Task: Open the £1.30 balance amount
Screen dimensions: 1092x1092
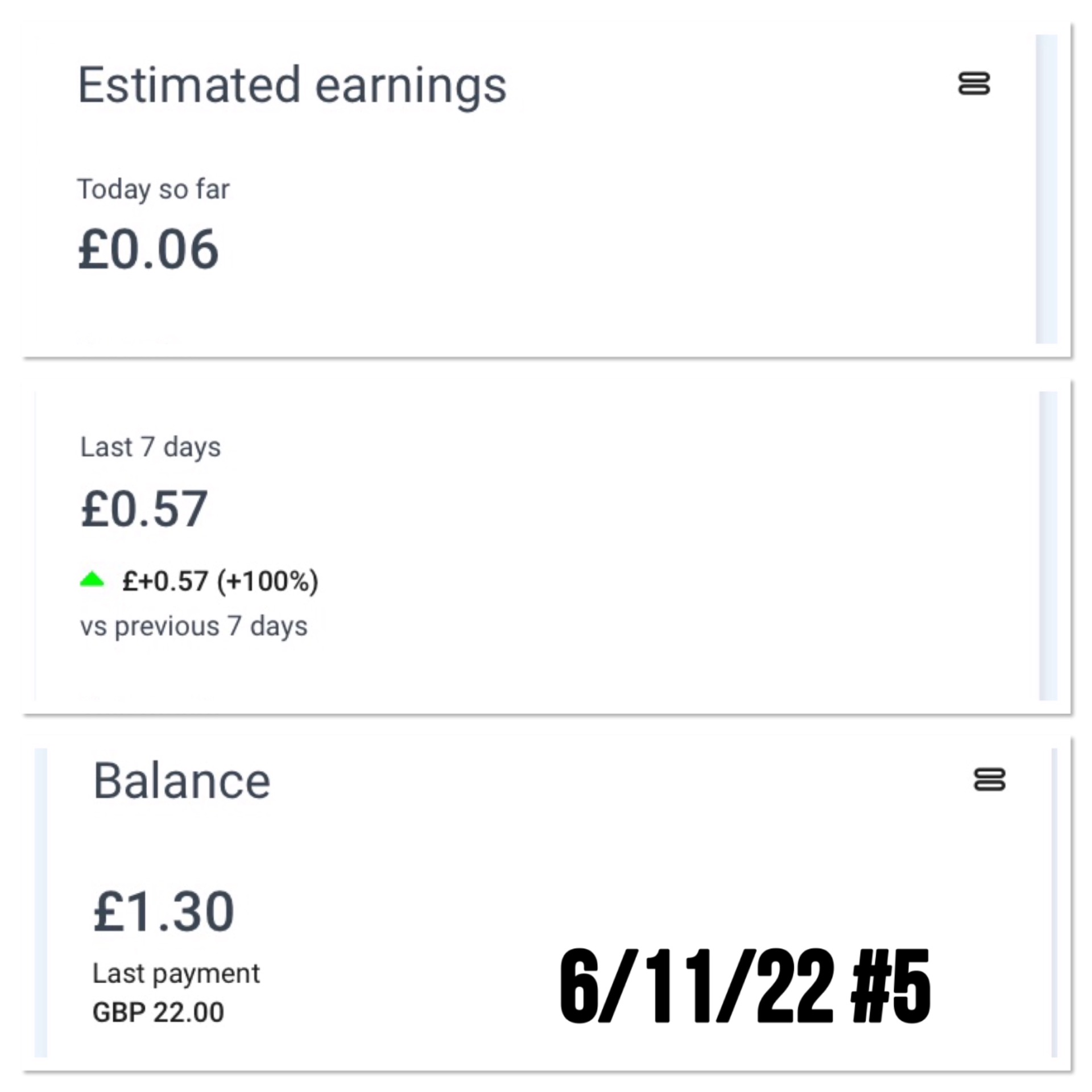Action: (x=163, y=912)
